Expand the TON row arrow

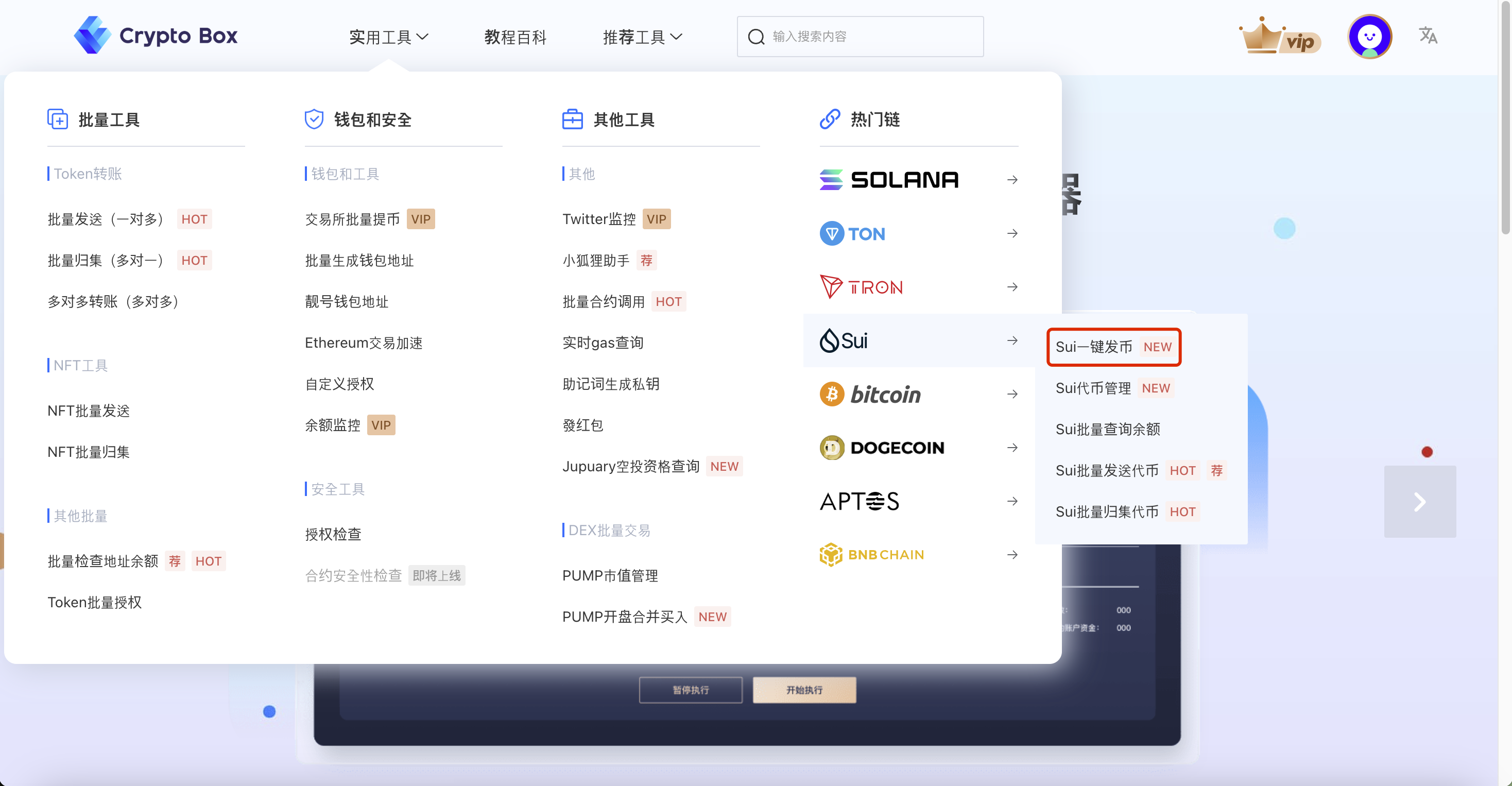[x=1012, y=234]
